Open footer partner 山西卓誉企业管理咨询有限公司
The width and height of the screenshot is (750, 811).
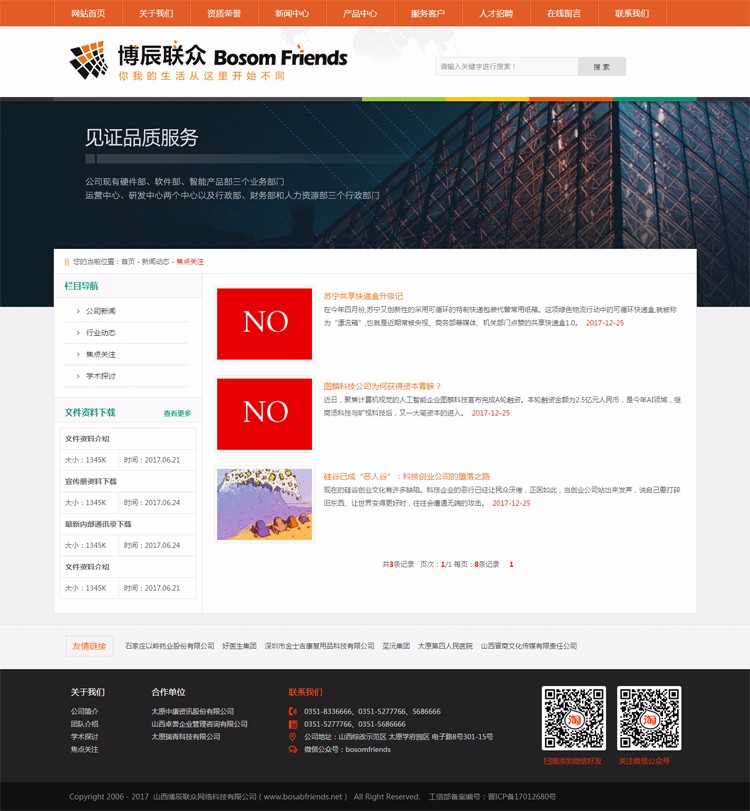pyautogui.click(x=199, y=724)
